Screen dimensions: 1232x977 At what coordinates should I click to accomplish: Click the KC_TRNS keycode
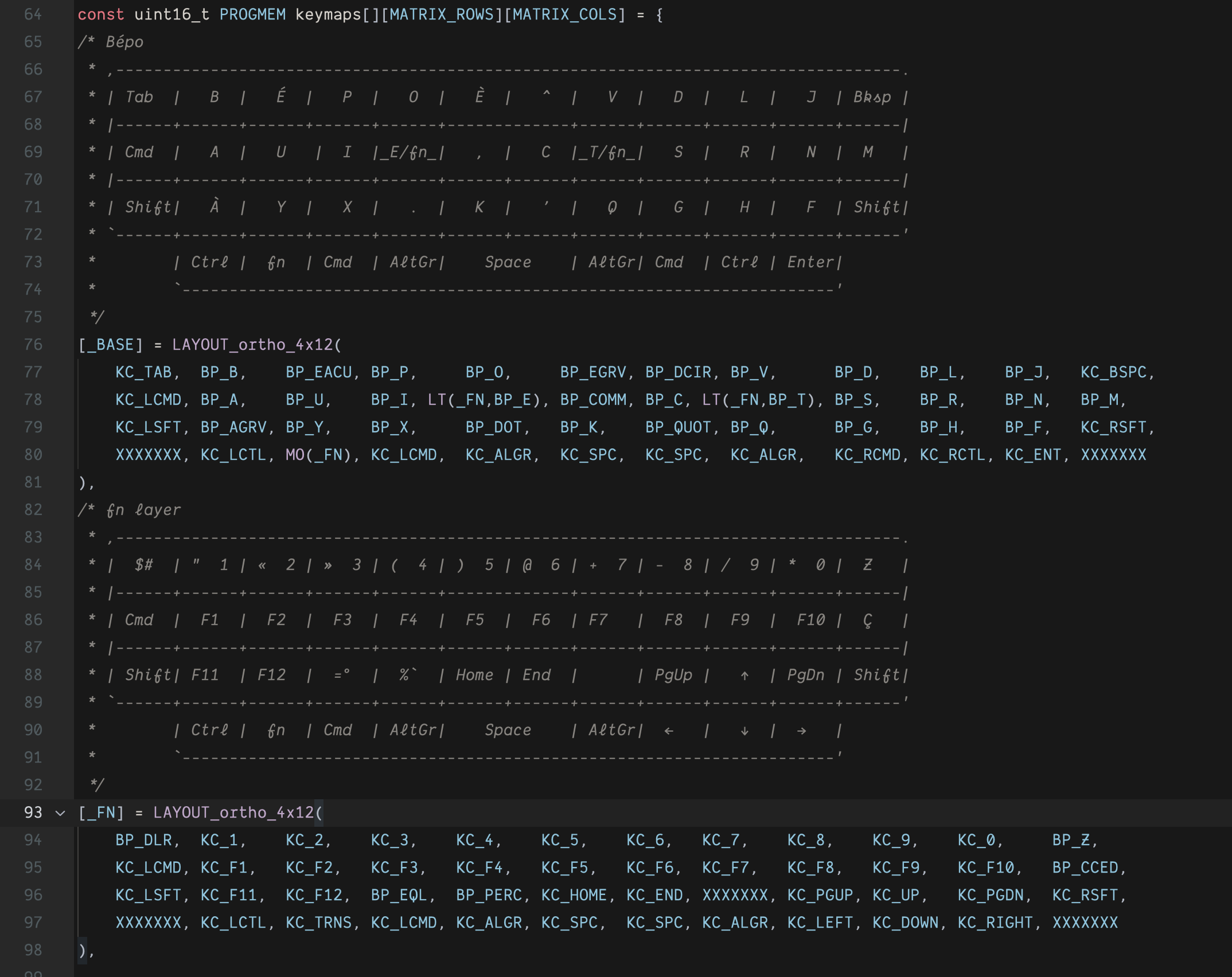click(x=318, y=923)
